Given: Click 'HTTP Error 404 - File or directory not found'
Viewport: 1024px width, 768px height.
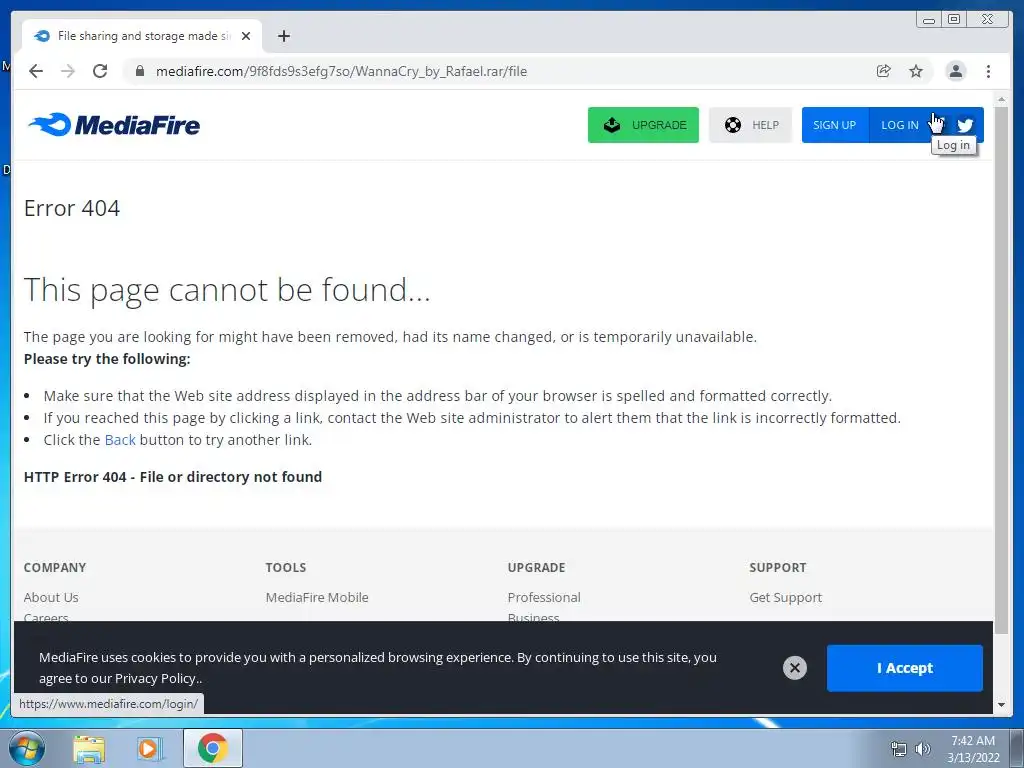Looking at the screenshot, I should pyautogui.click(x=173, y=477).
